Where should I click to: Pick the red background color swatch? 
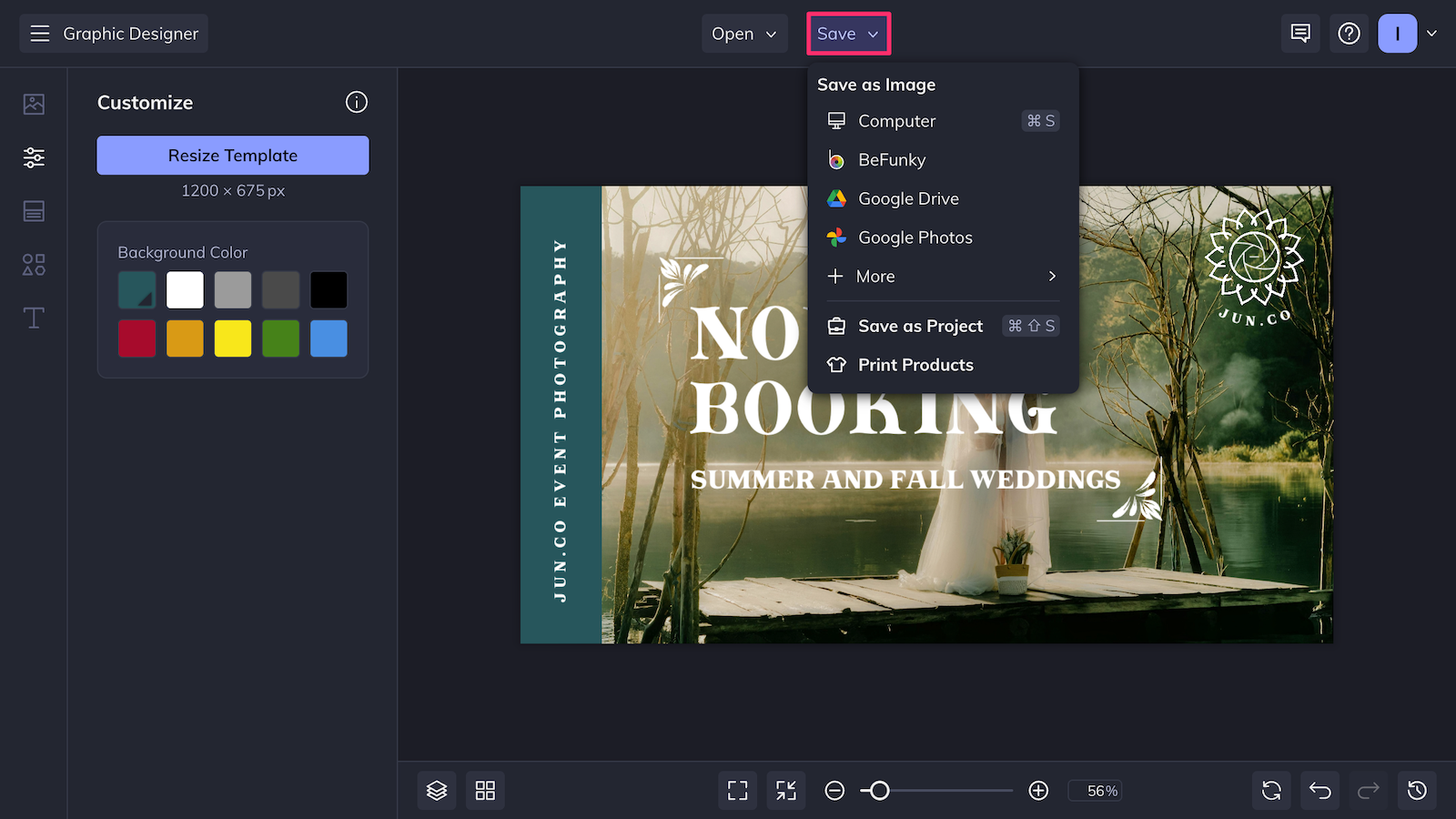136,339
